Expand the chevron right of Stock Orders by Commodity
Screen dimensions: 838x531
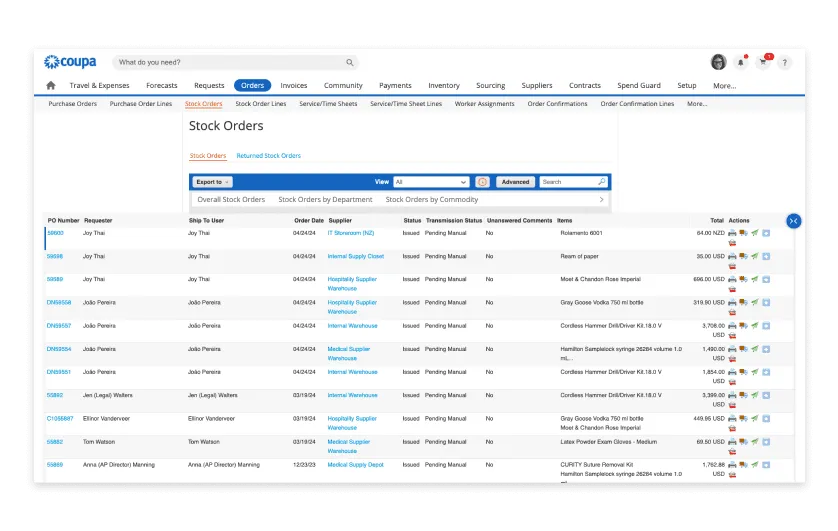pos(601,200)
